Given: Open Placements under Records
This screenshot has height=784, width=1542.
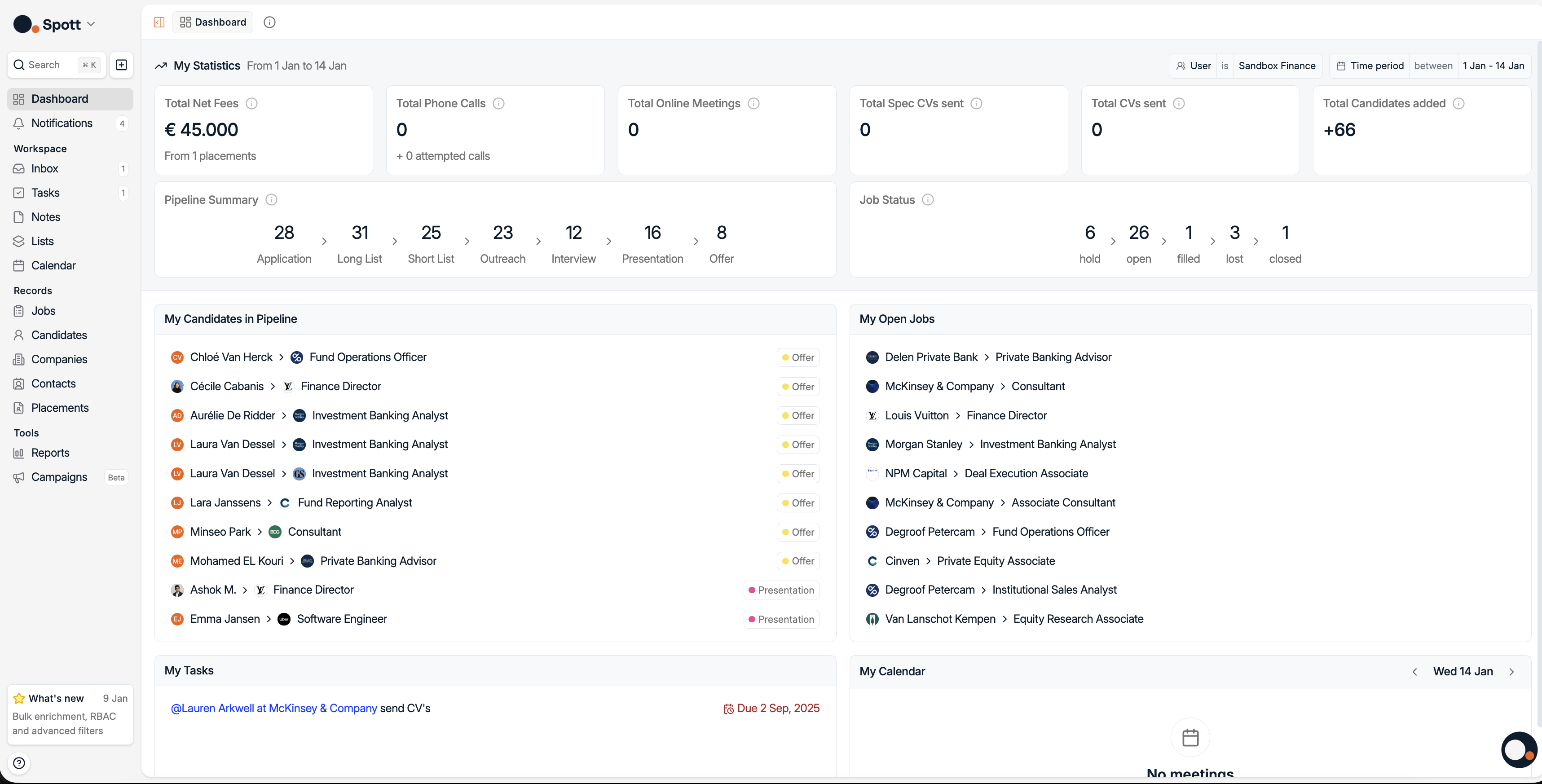Looking at the screenshot, I should [60, 408].
